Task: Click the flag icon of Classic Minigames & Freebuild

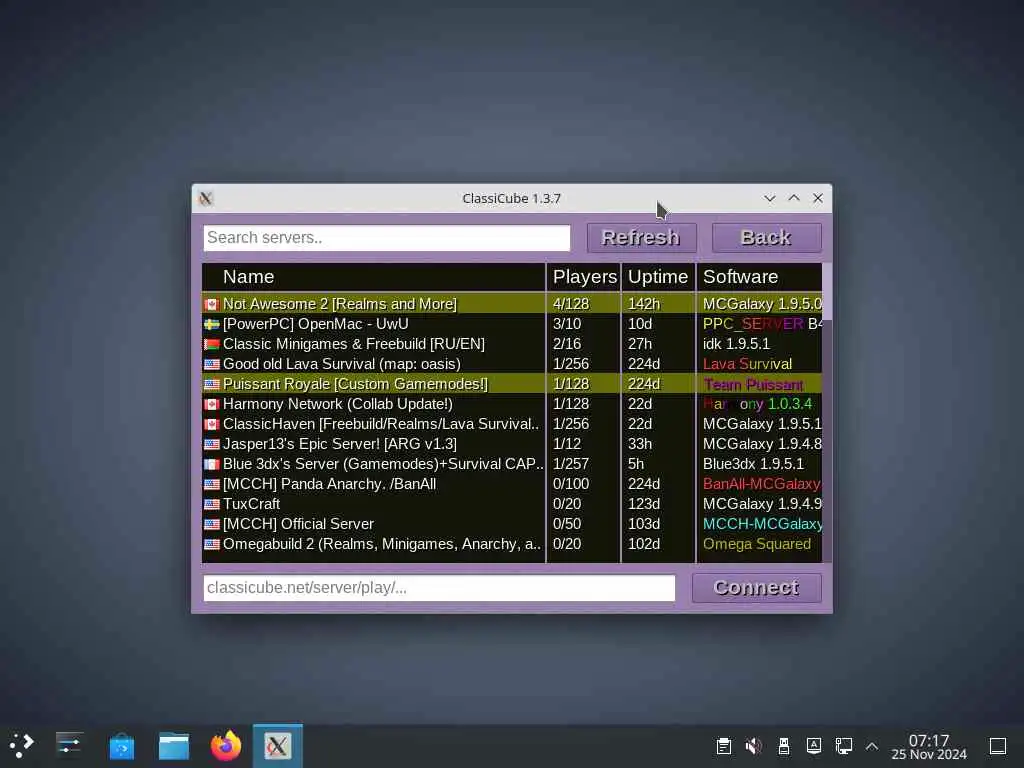Action: coord(212,344)
